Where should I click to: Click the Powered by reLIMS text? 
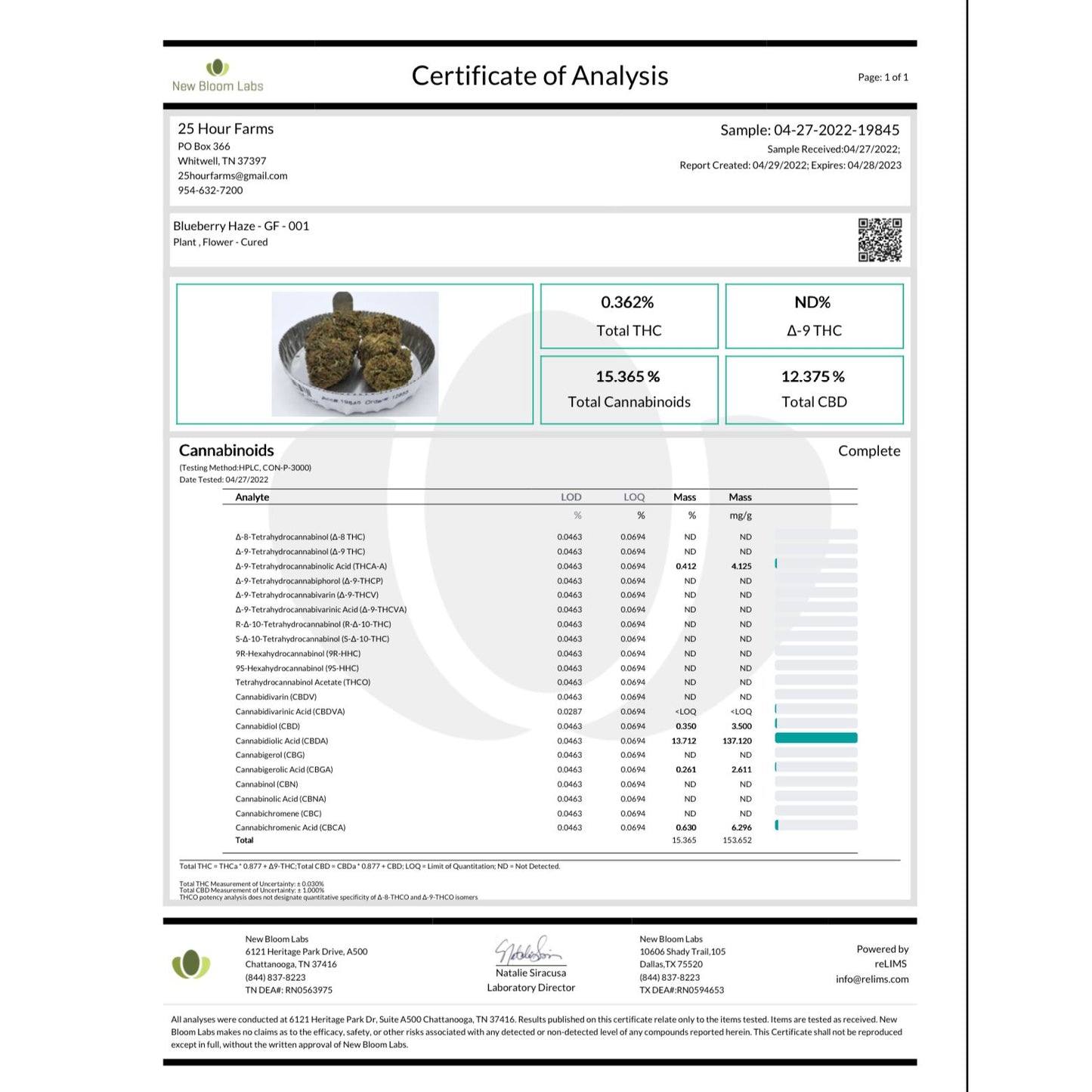point(883,957)
